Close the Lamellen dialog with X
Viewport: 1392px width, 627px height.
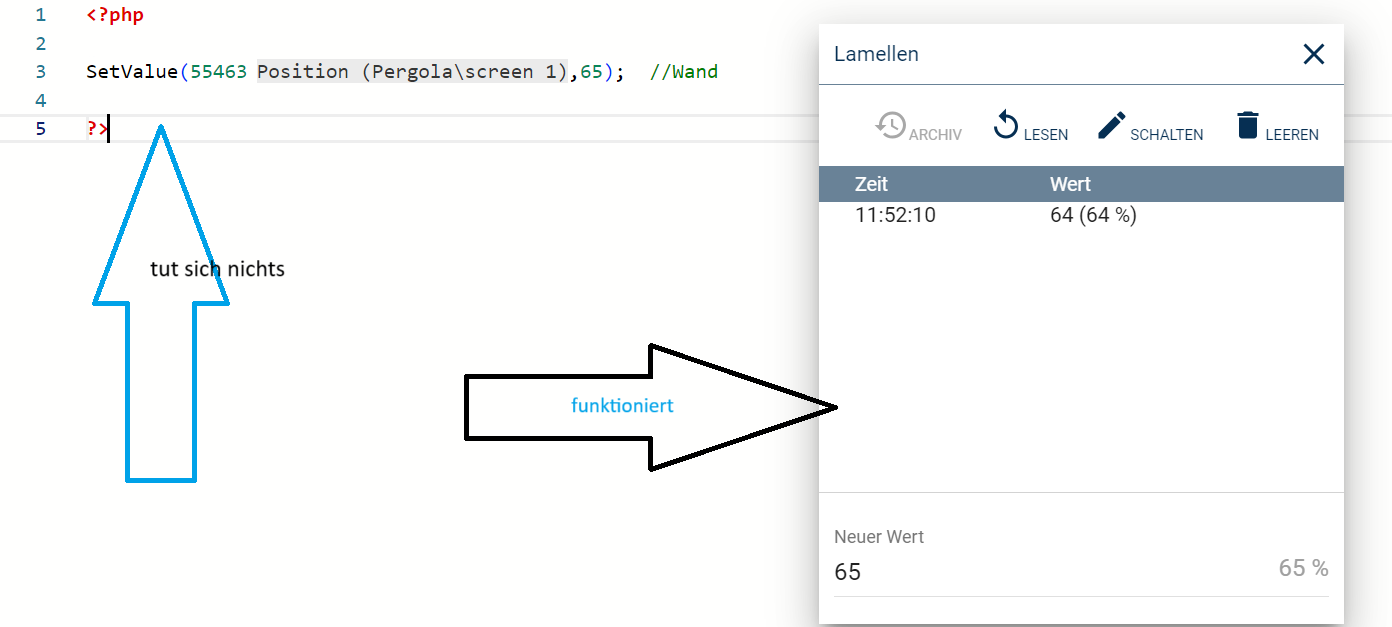click(1313, 54)
